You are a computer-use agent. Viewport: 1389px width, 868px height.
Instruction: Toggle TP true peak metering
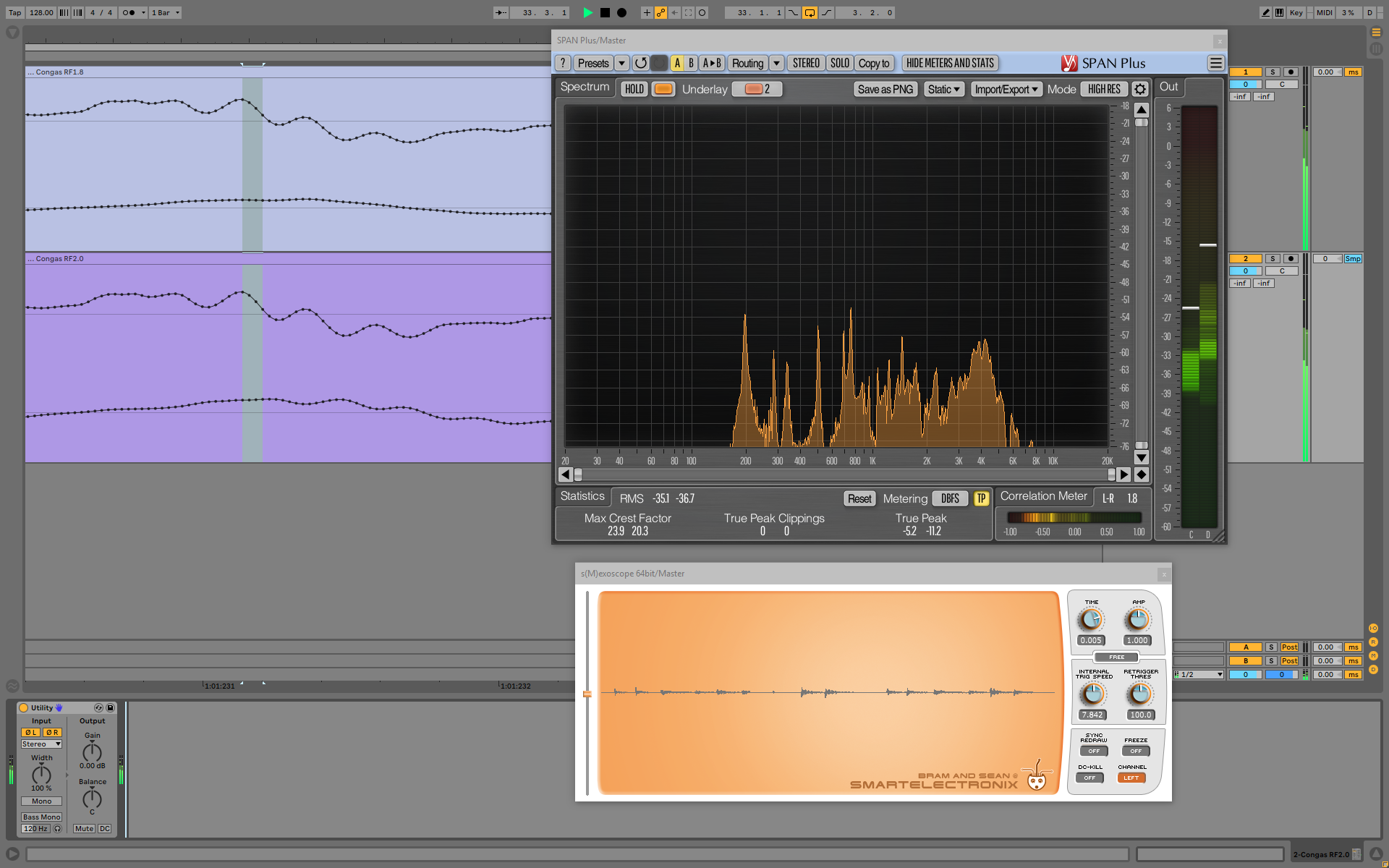981,498
